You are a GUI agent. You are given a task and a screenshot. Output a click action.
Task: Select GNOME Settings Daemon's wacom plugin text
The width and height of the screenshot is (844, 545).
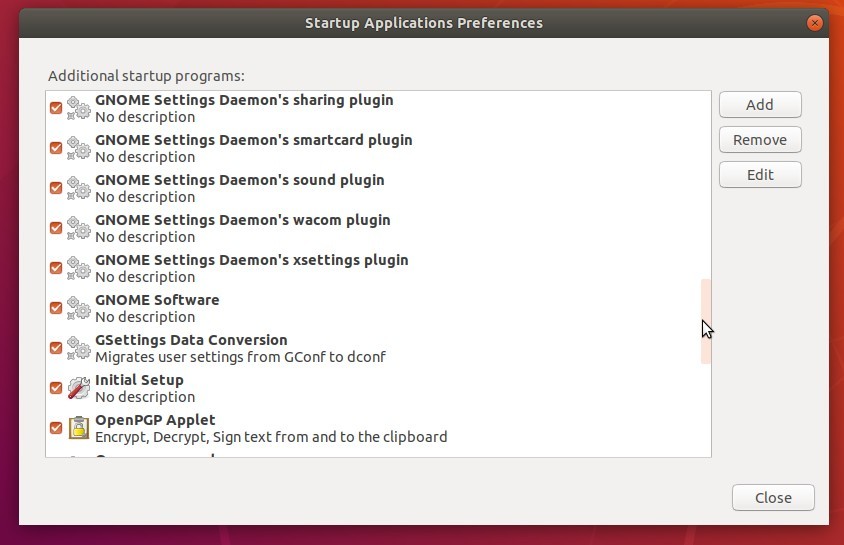coord(243,220)
